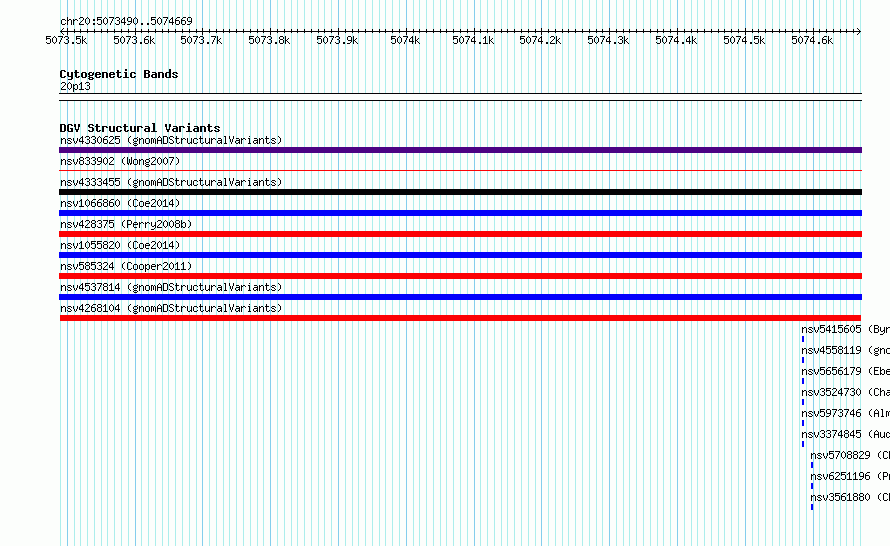Open nsv4268104 gnomAD variant label
Screen dimensions: 890x546
coord(171,308)
